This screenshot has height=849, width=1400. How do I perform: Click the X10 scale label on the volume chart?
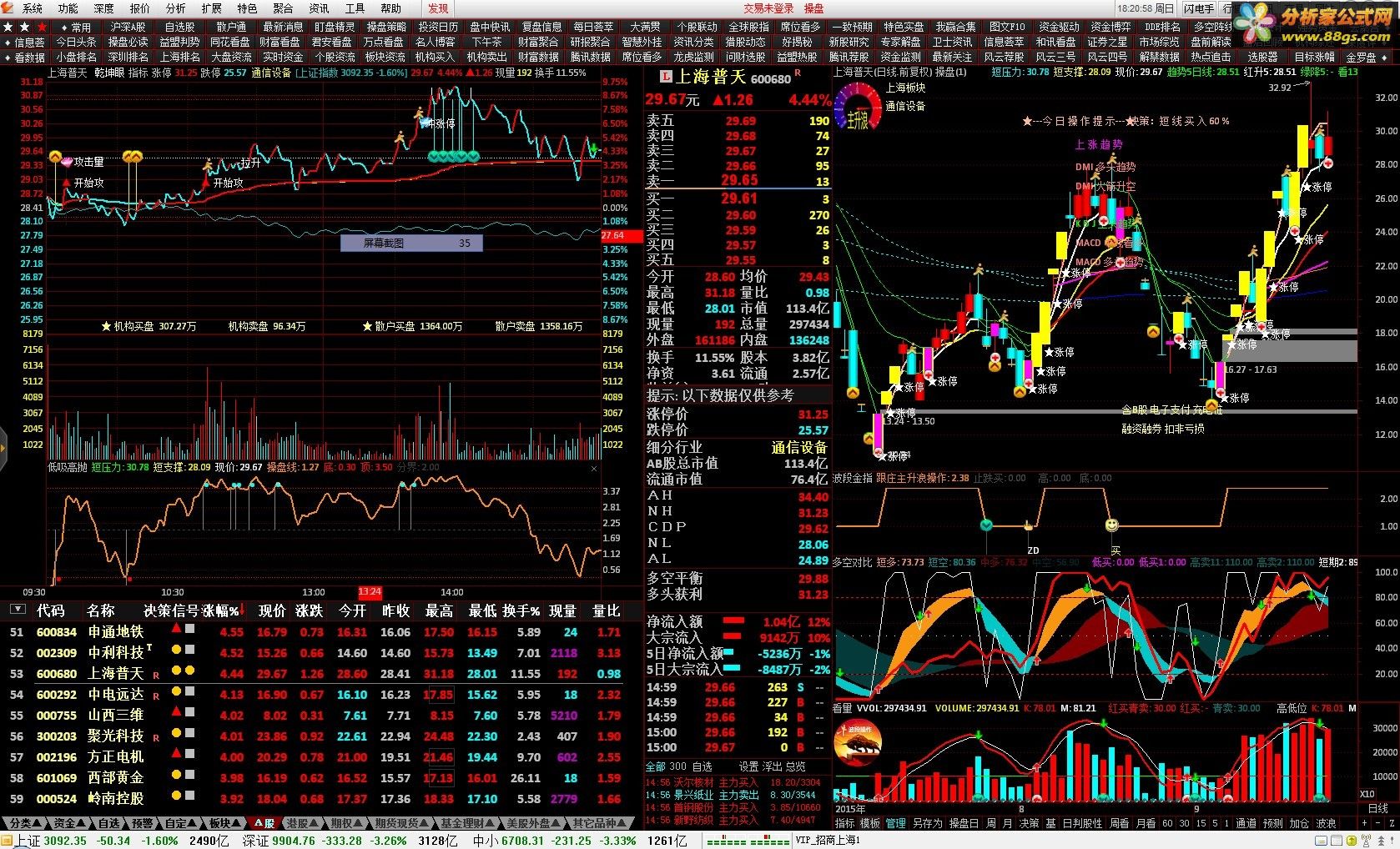[x=1367, y=794]
